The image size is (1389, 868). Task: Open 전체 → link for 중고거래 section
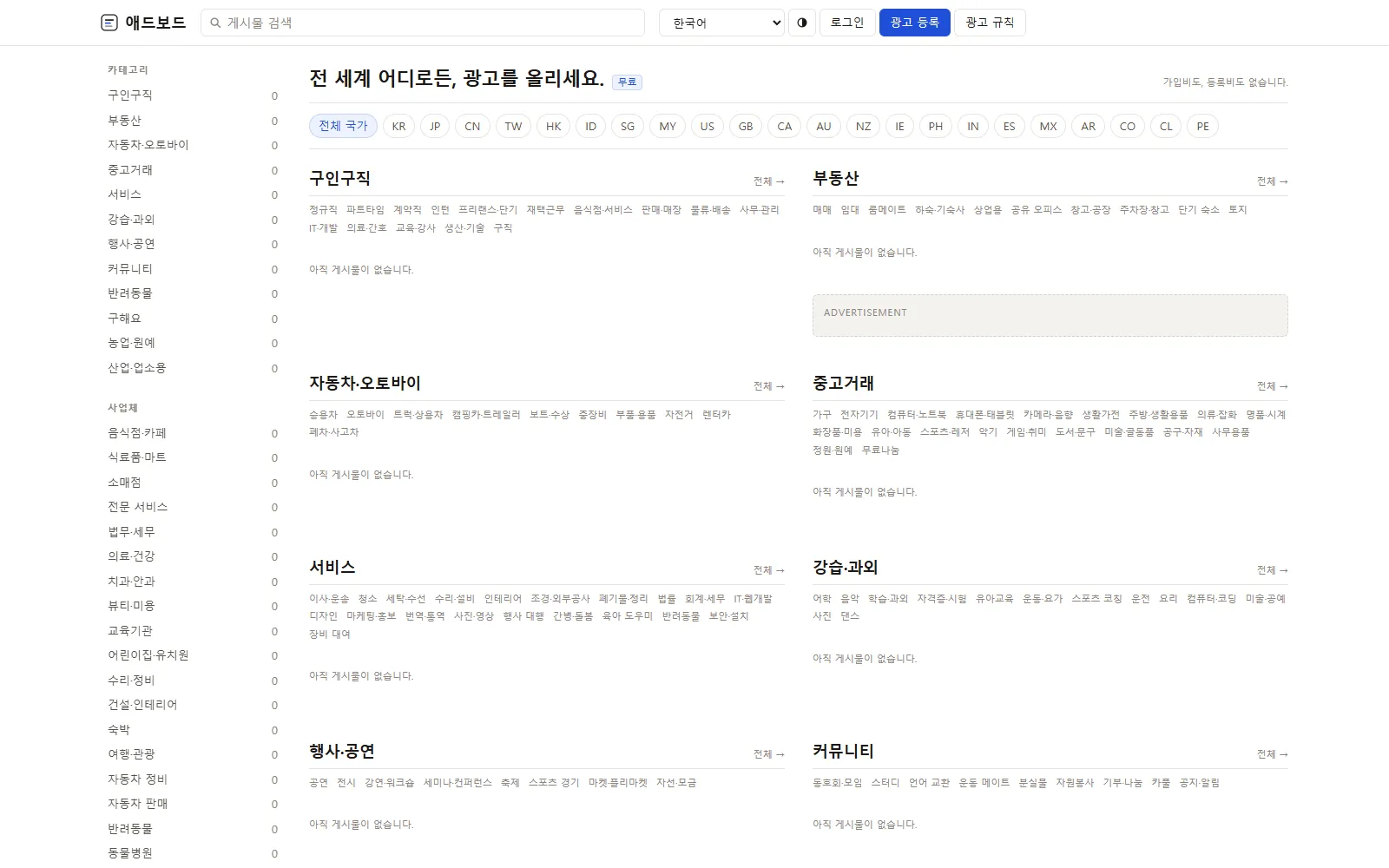1273,386
